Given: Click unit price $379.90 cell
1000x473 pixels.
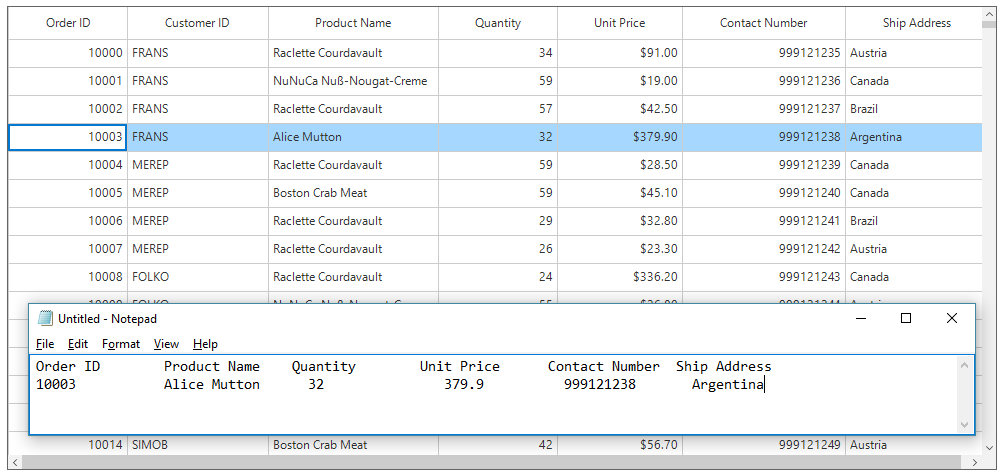Looking at the screenshot, I should (x=620, y=137).
